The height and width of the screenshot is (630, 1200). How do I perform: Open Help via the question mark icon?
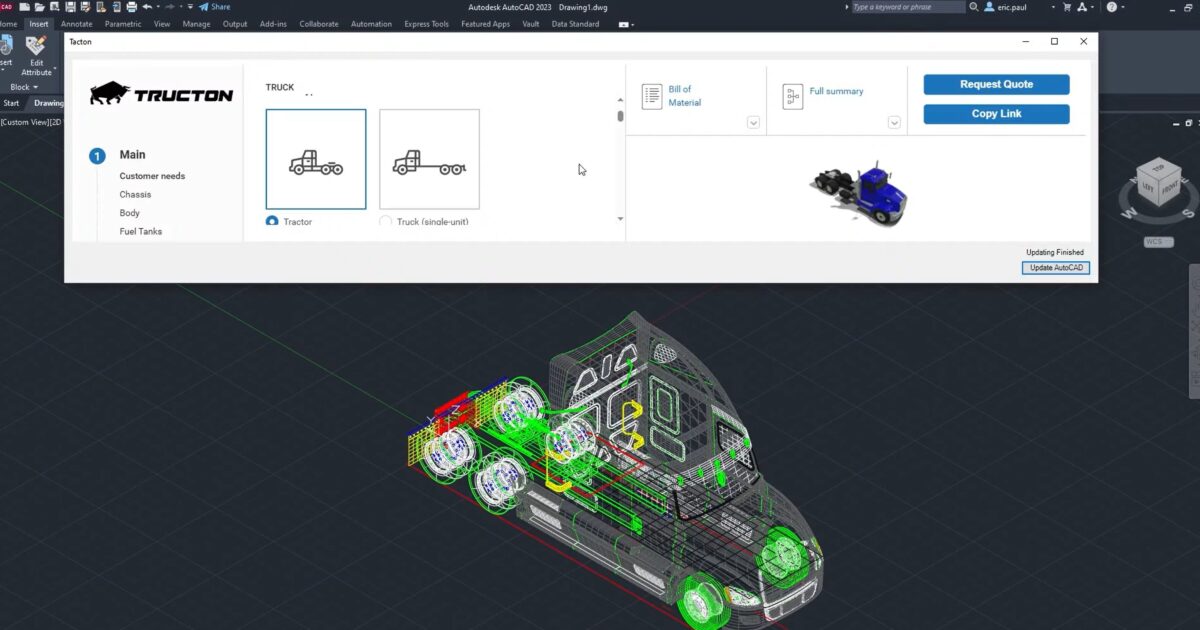click(x=1111, y=7)
